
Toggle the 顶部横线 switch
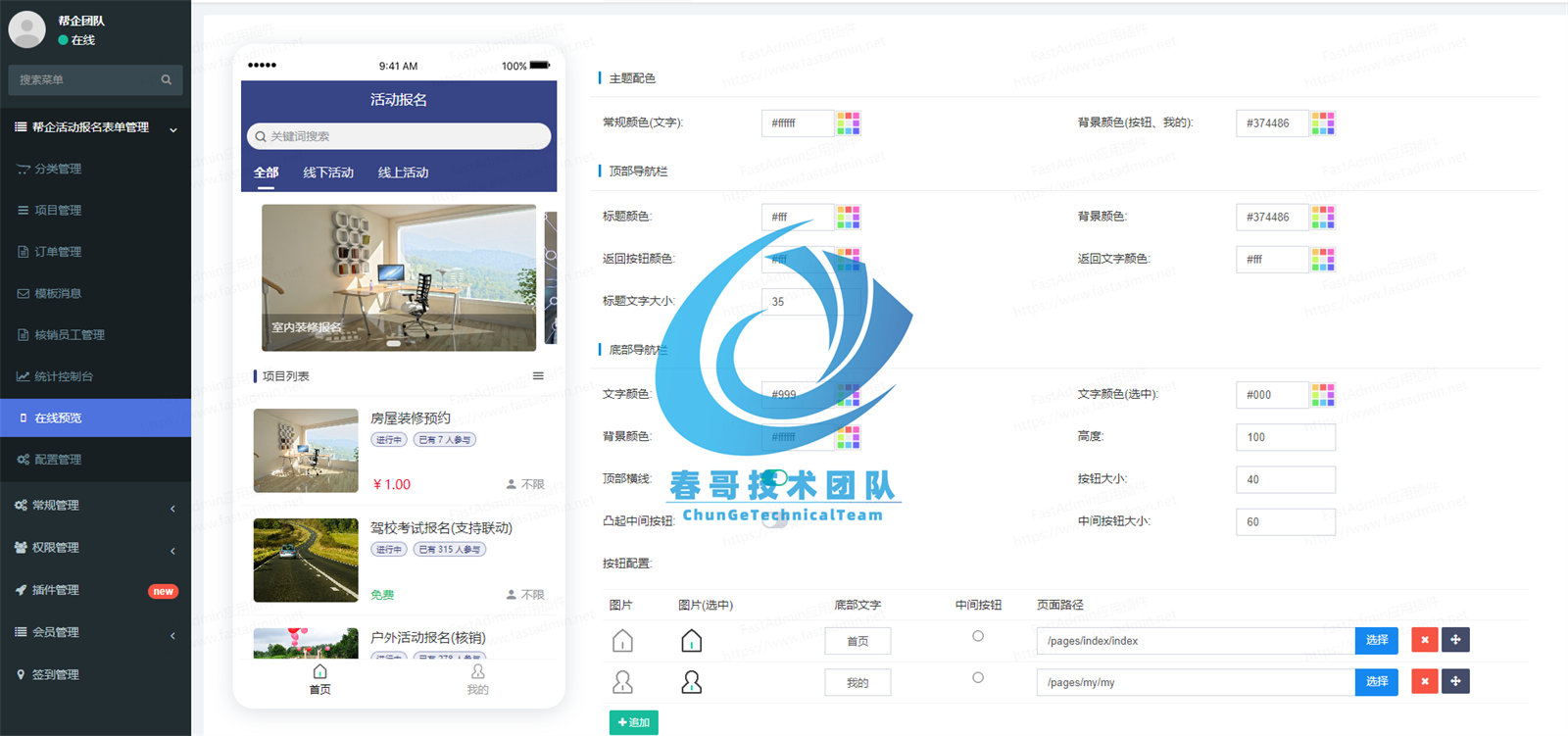(x=775, y=477)
